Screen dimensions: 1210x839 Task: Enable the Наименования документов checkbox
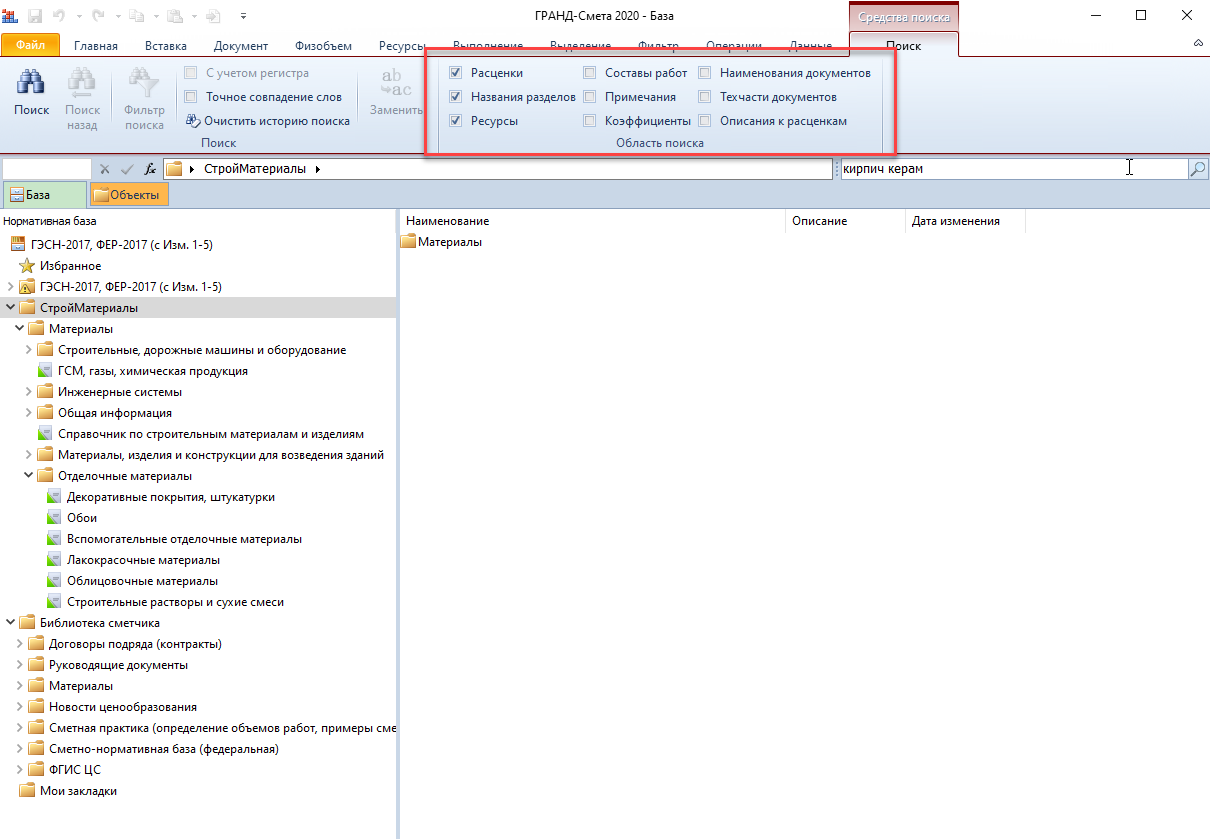(x=705, y=73)
